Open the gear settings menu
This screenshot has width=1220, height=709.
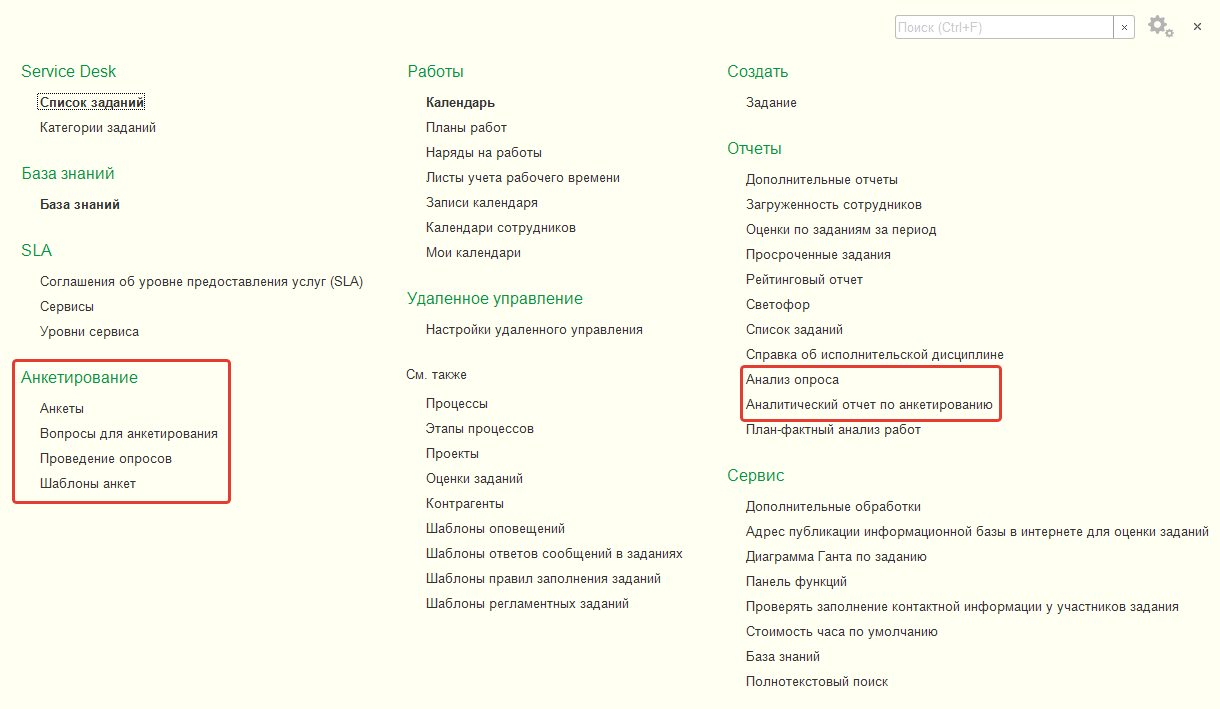1158,26
